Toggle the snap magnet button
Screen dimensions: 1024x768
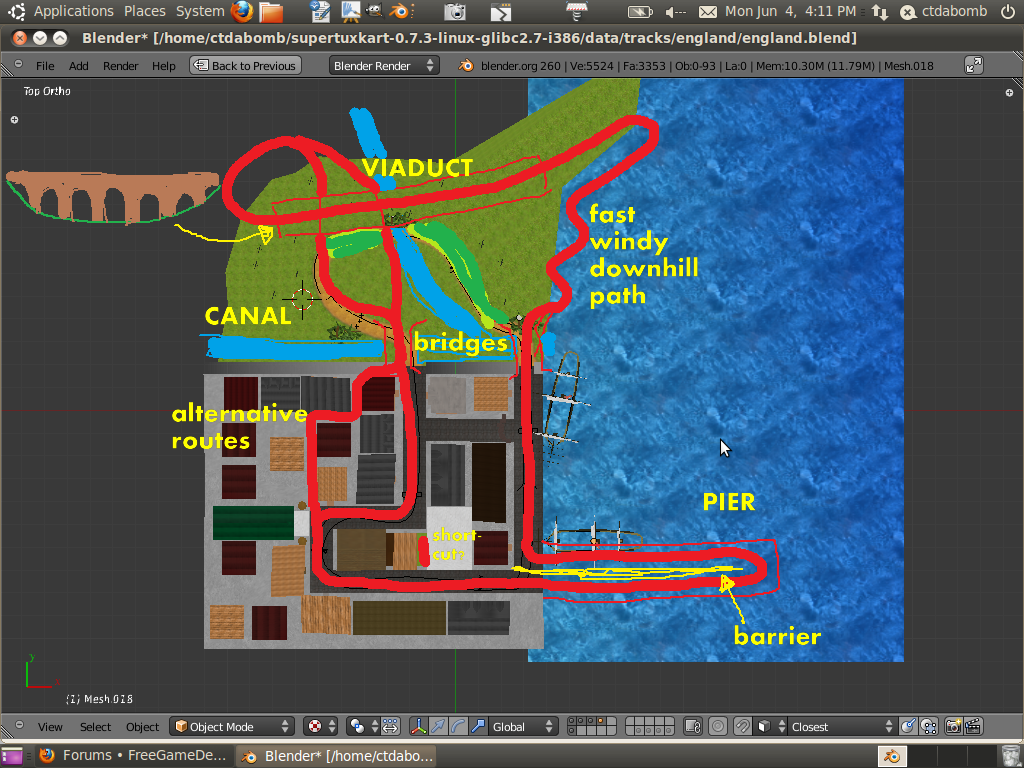743,727
